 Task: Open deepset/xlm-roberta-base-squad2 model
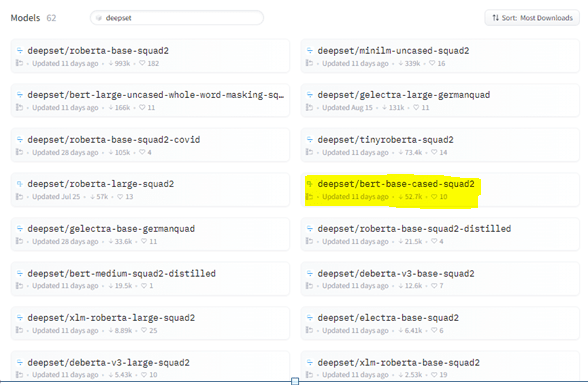[440, 367]
